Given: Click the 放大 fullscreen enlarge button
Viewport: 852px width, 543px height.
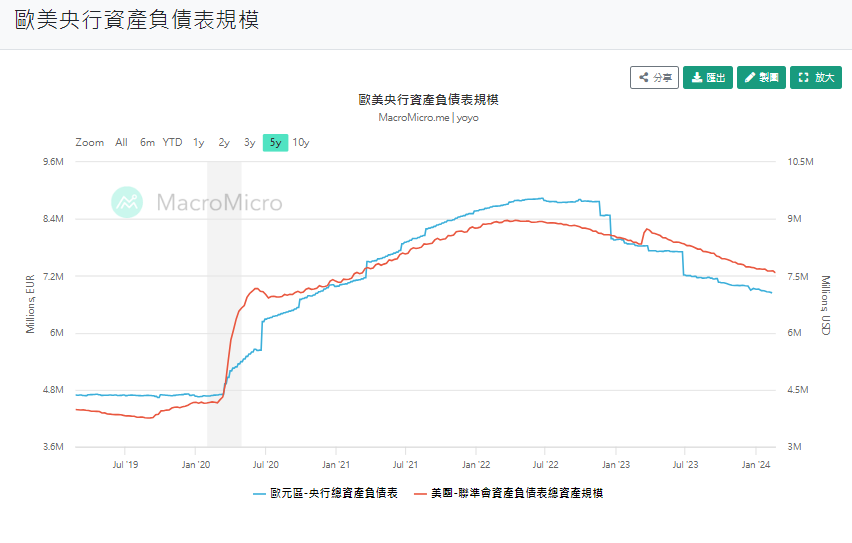Looking at the screenshot, I should coord(815,78).
